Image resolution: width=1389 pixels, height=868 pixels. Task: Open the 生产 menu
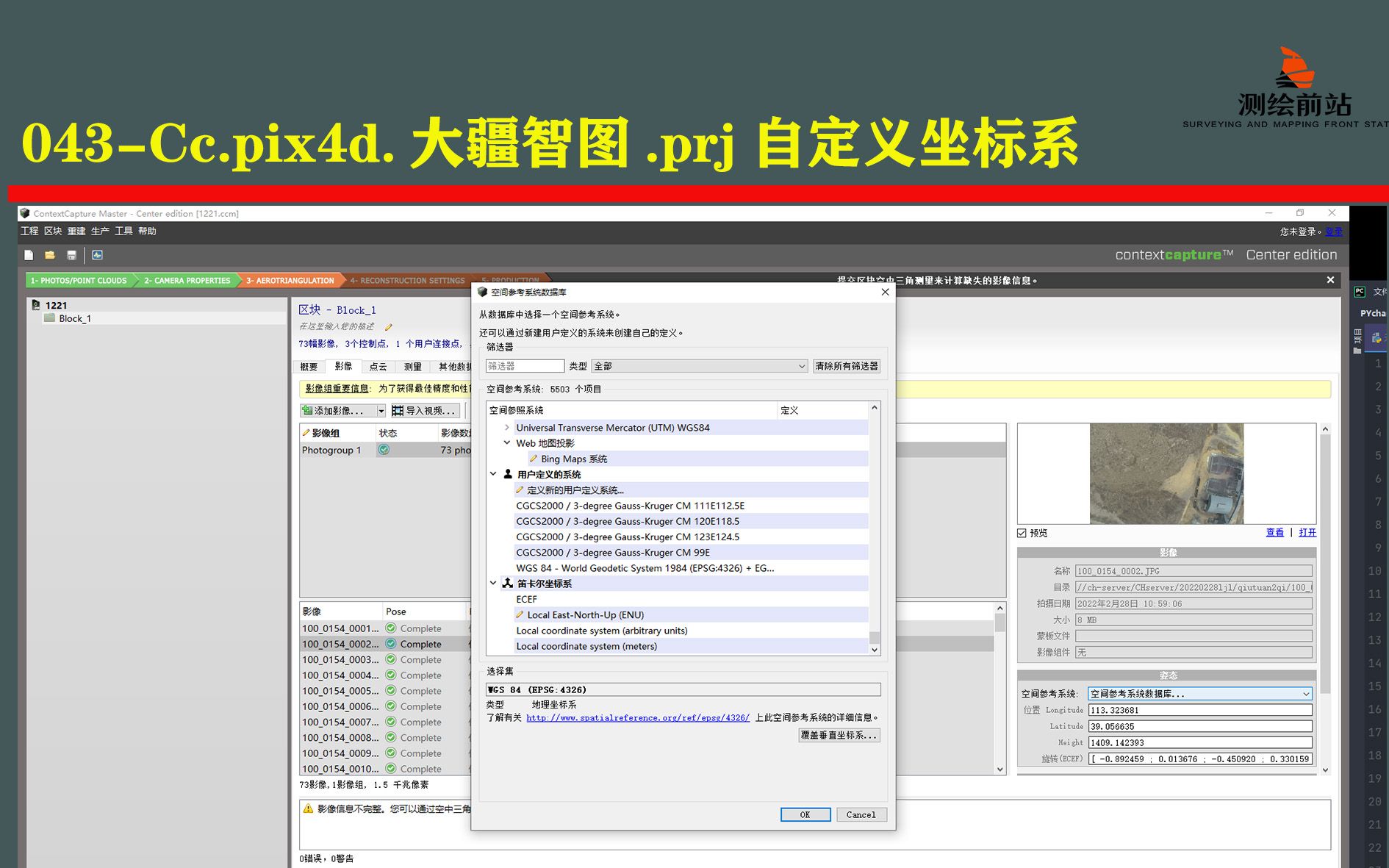(x=100, y=231)
